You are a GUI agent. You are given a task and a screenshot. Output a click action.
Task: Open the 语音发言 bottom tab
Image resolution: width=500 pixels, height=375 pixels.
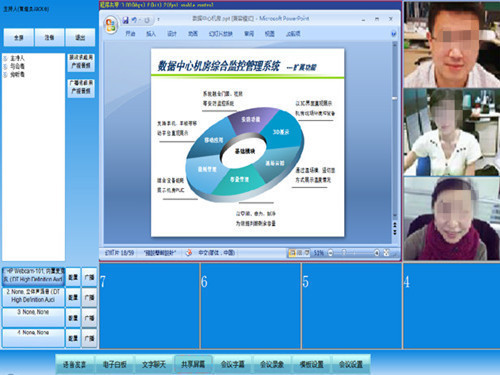click(75, 364)
